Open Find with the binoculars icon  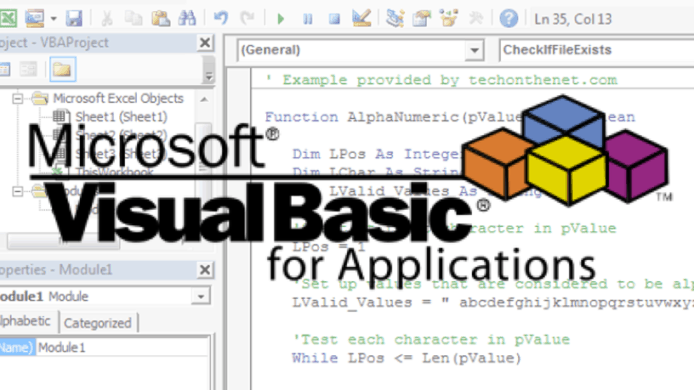pyautogui.click(x=187, y=19)
